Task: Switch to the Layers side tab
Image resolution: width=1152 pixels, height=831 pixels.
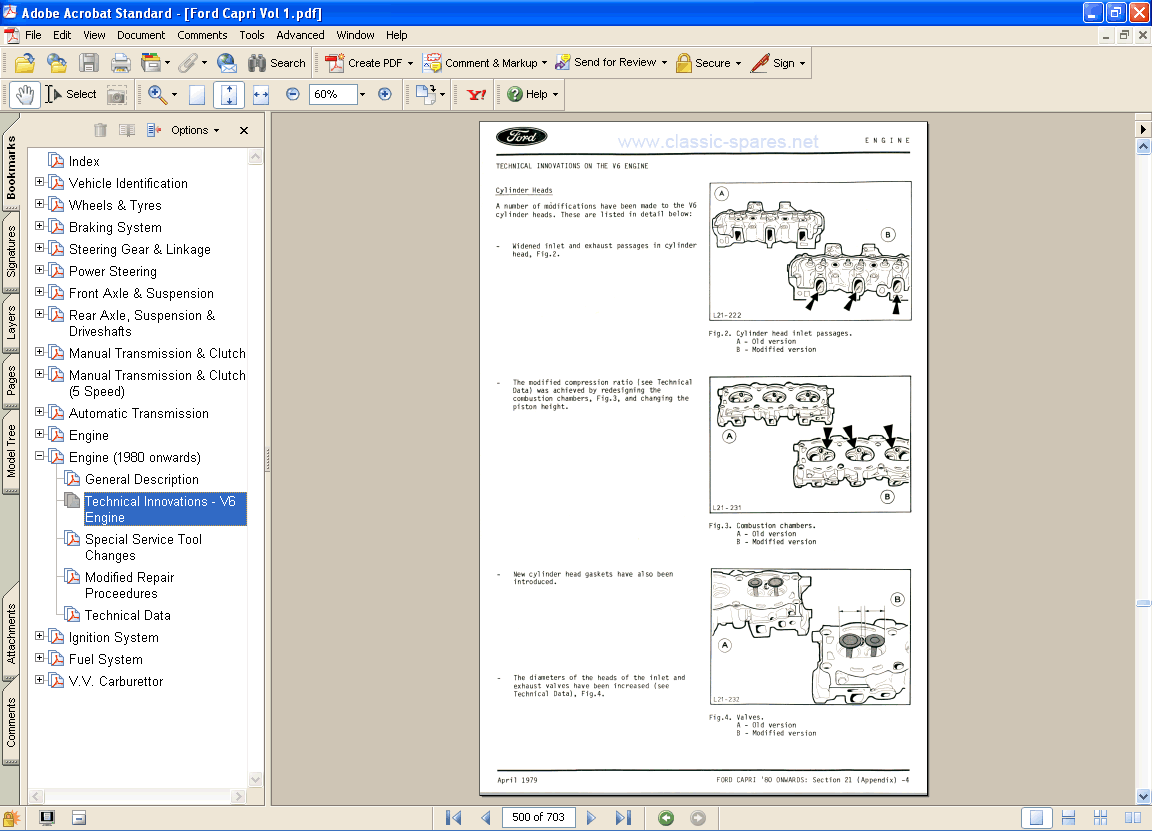Action: (11, 322)
